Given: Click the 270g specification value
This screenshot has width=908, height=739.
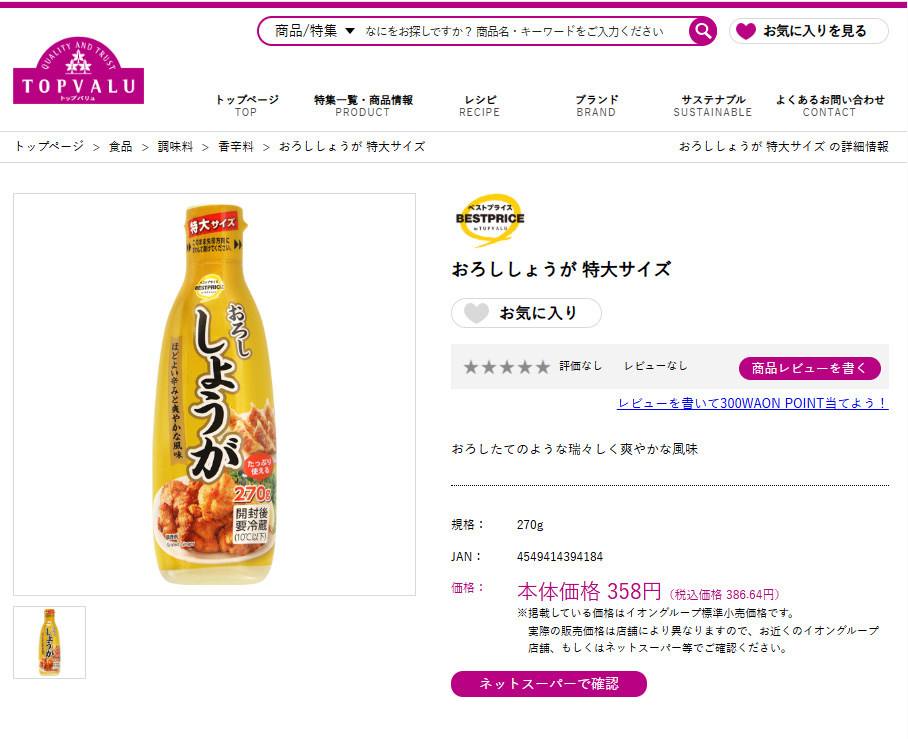Looking at the screenshot, I should 530,525.
